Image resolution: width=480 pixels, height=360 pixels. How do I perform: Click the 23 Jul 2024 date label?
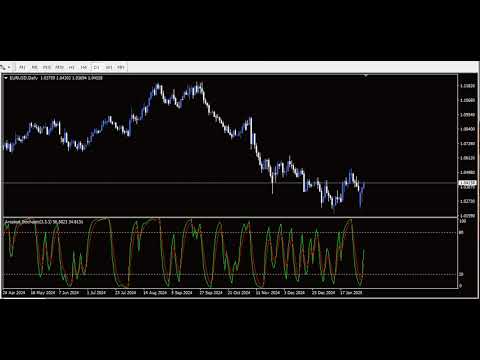pos(125,293)
